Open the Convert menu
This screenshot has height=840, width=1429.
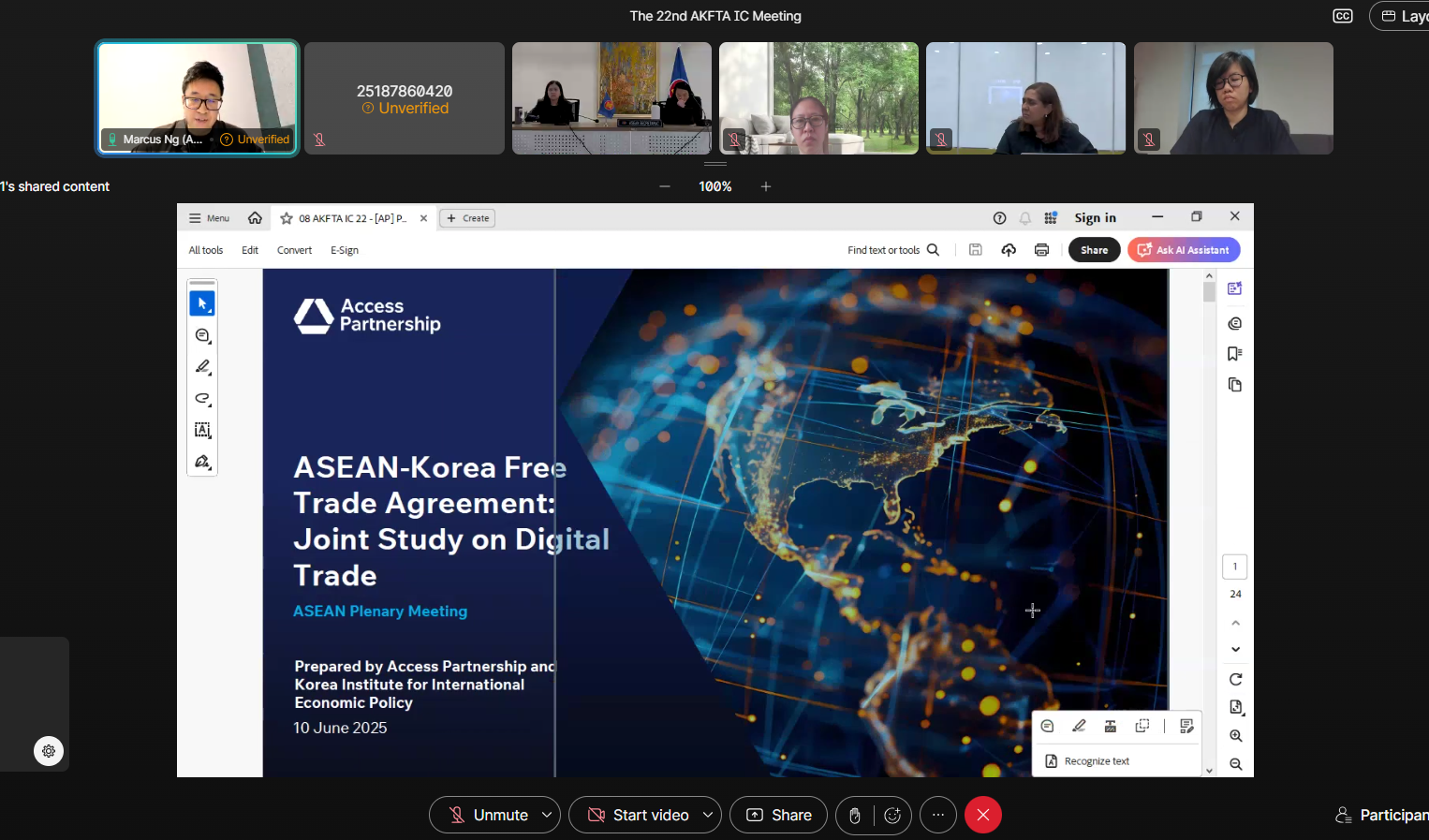click(294, 250)
